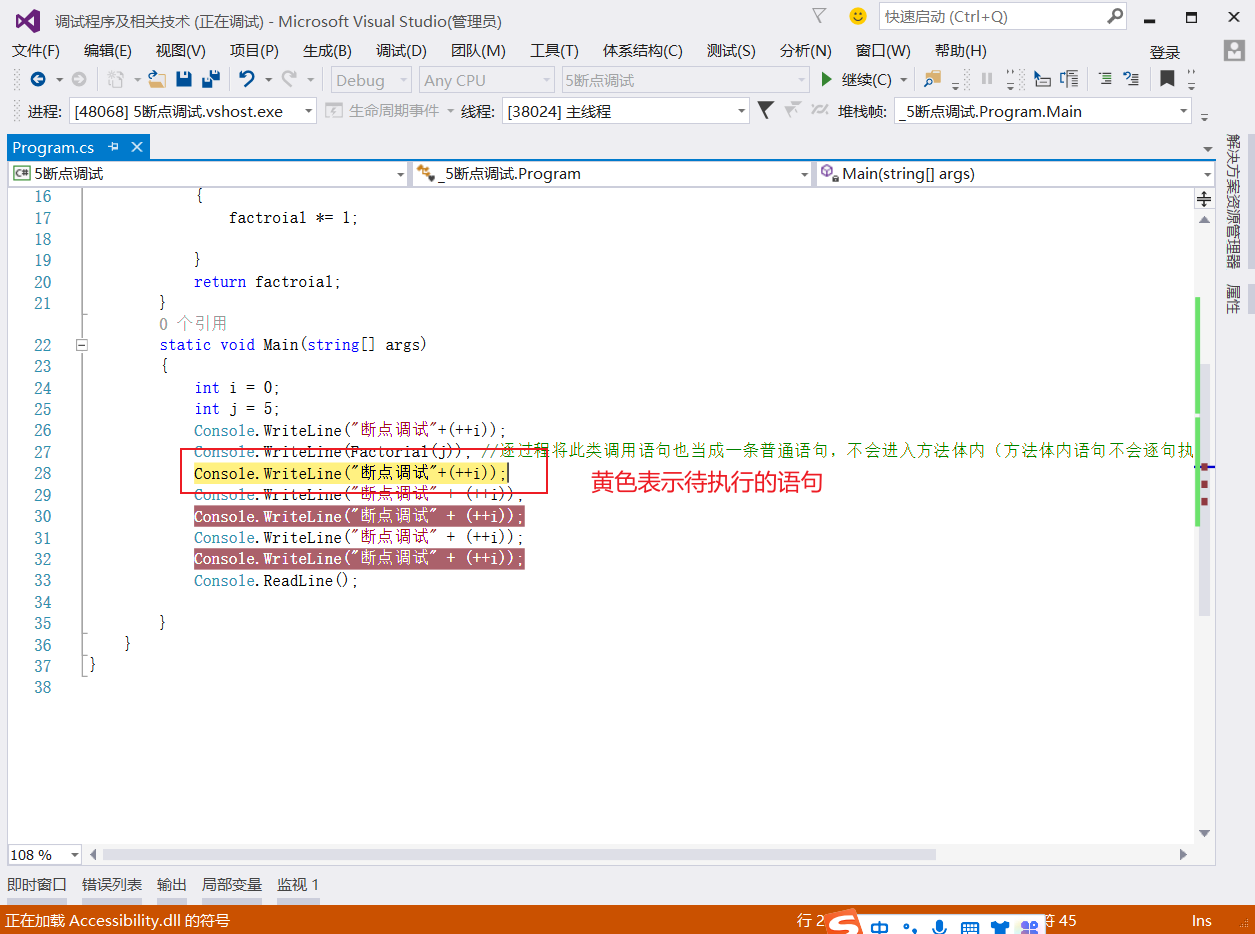Viewport: 1255px width, 934px height.
Task: Click the flagged-threads-only funnel icon
Action: [793, 110]
